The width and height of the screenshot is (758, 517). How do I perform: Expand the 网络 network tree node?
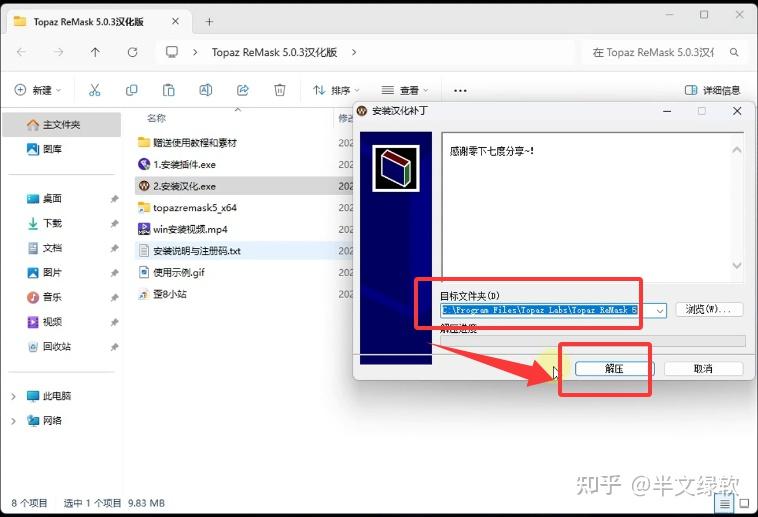click(14, 421)
